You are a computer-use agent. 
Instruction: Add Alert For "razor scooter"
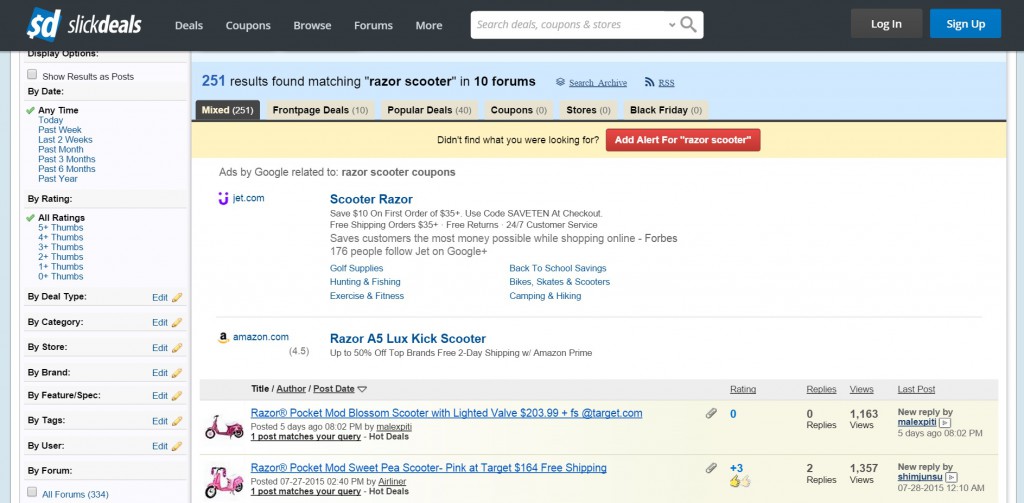pyautogui.click(x=683, y=140)
